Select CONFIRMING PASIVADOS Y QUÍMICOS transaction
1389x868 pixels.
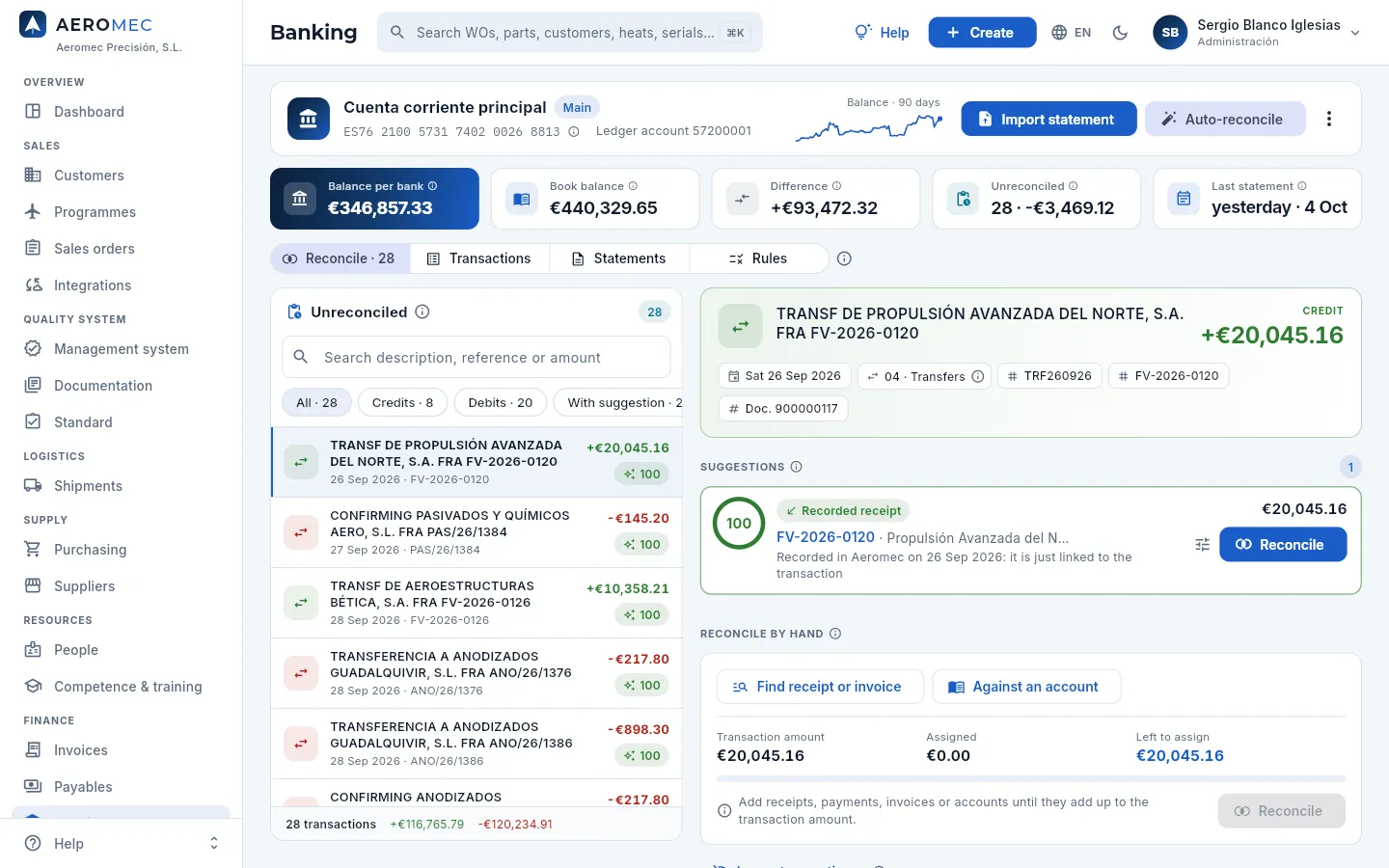477,532
